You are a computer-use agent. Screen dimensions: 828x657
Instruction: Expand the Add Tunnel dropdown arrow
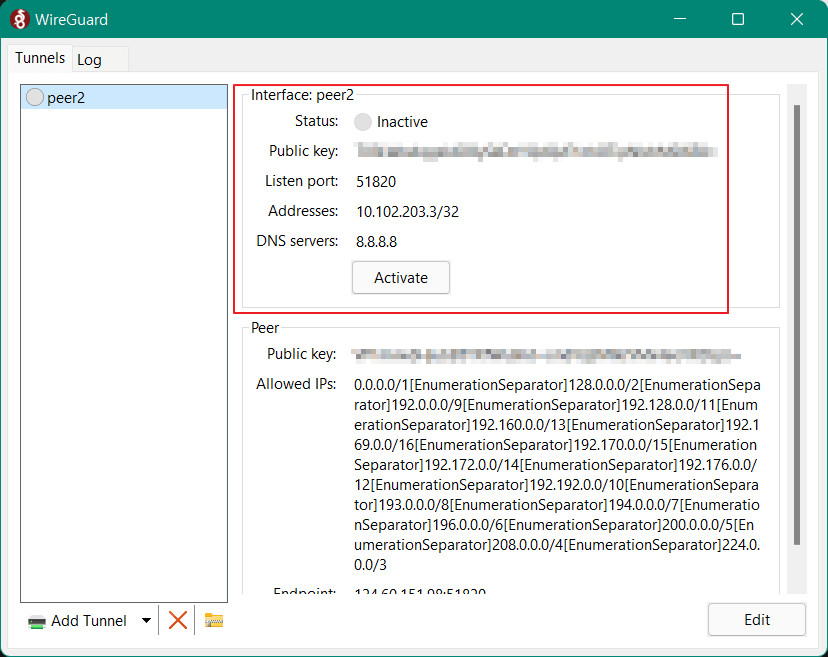point(146,621)
